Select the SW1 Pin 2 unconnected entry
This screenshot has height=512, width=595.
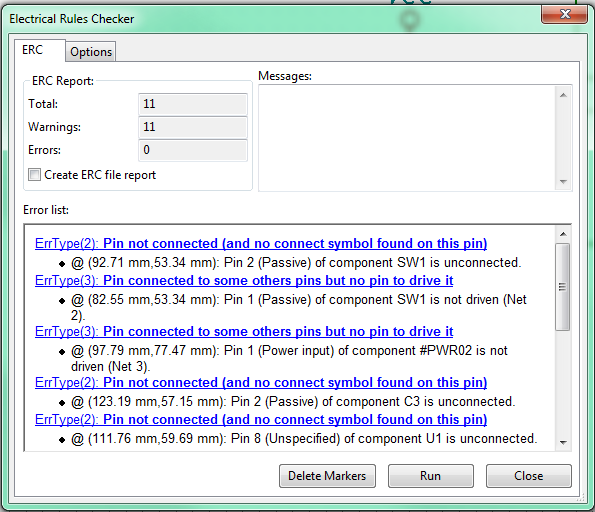296,262
